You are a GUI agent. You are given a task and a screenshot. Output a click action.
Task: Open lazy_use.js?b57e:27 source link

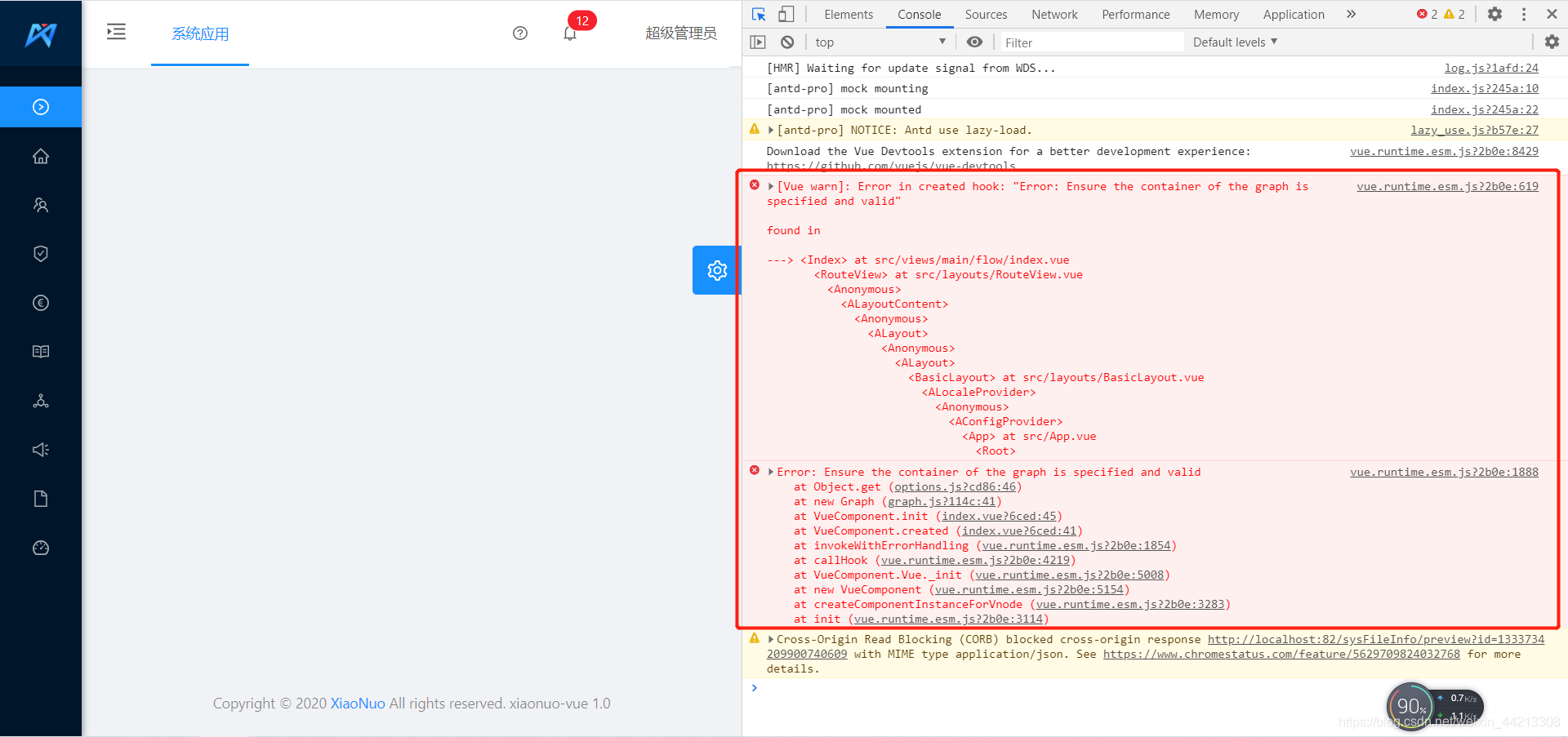(x=1474, y=130)
